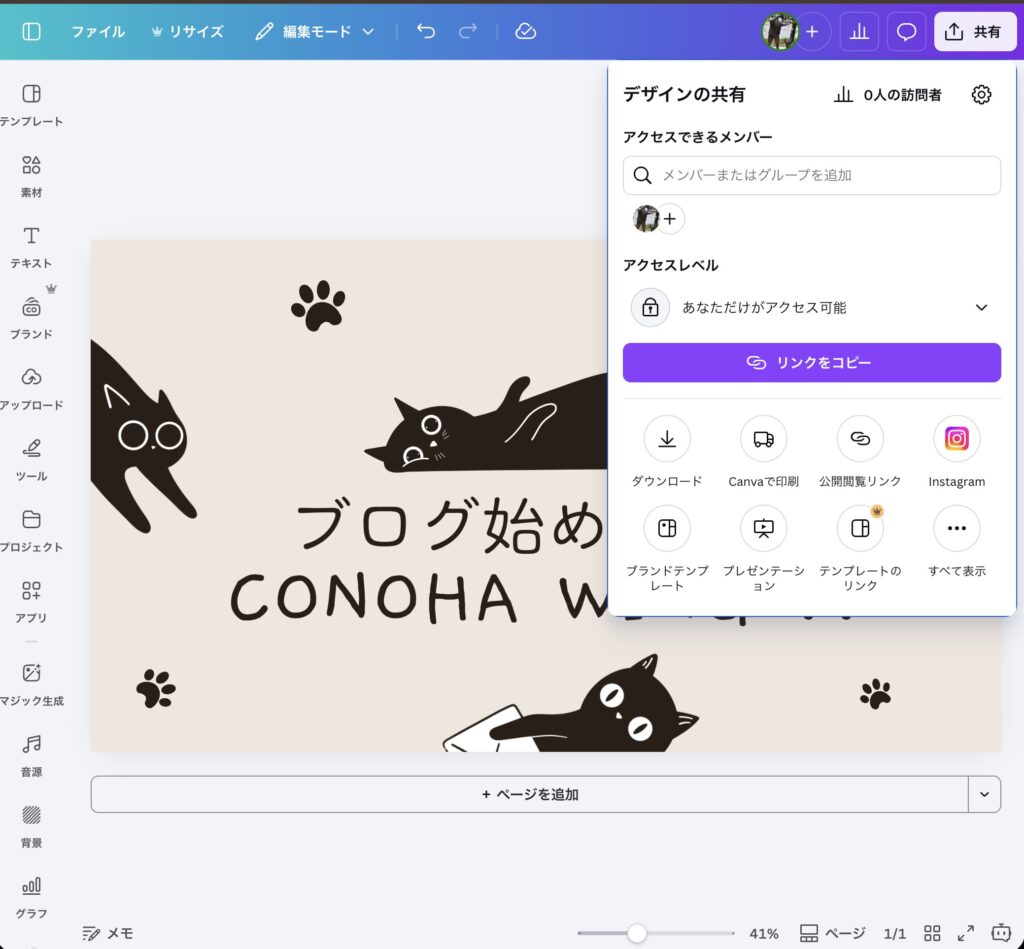
Task: Open the リサイズ menu item
Action: 187,32
